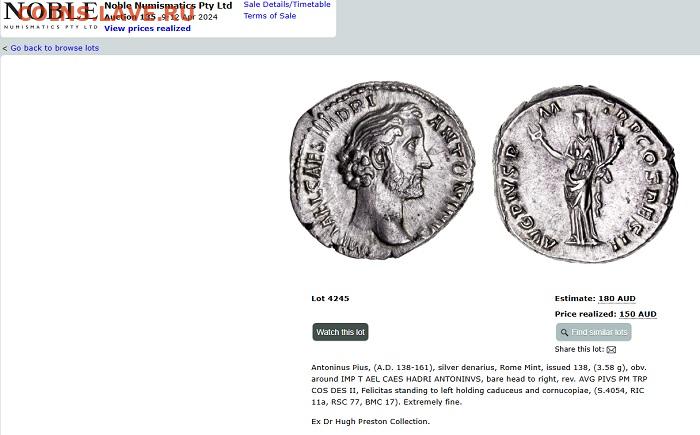Click the Share this lot label
This screenshot has height=435, width=700.
[579, 349]
